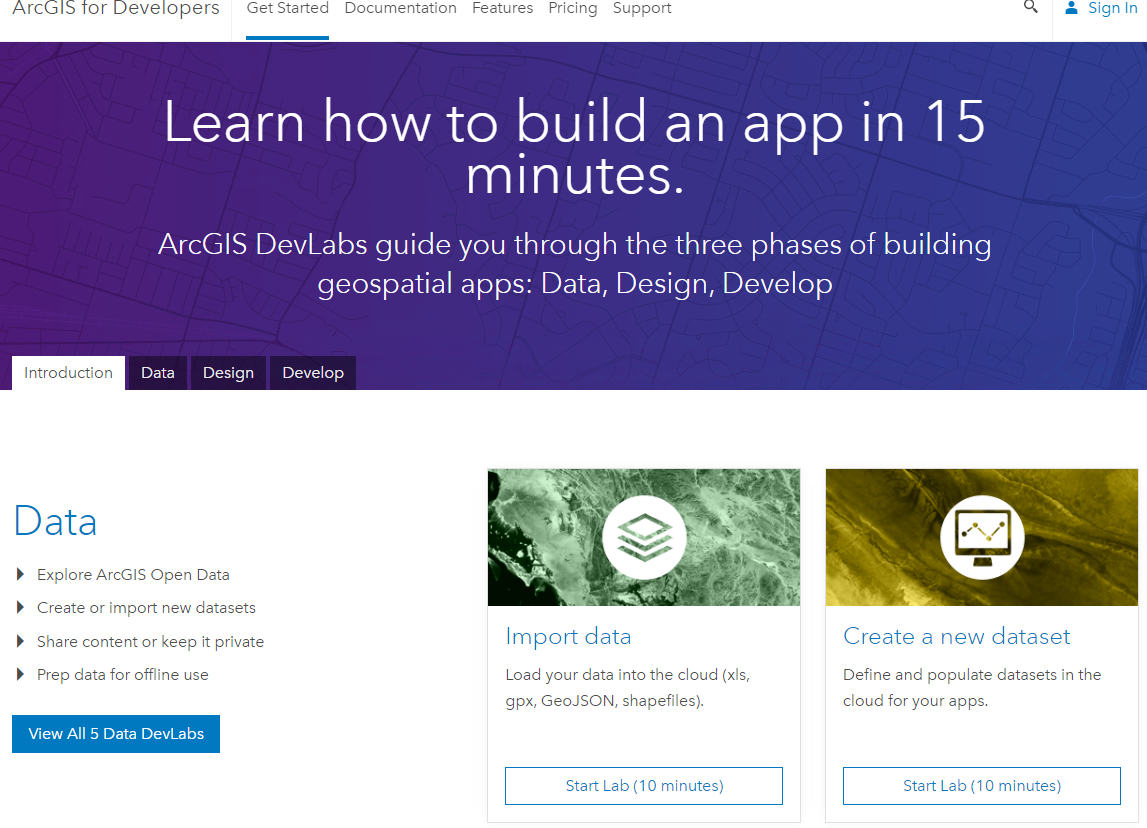This screenshot has width=1147, height=828.
Task: Click the Data section heading
Action: click(56, 522)
